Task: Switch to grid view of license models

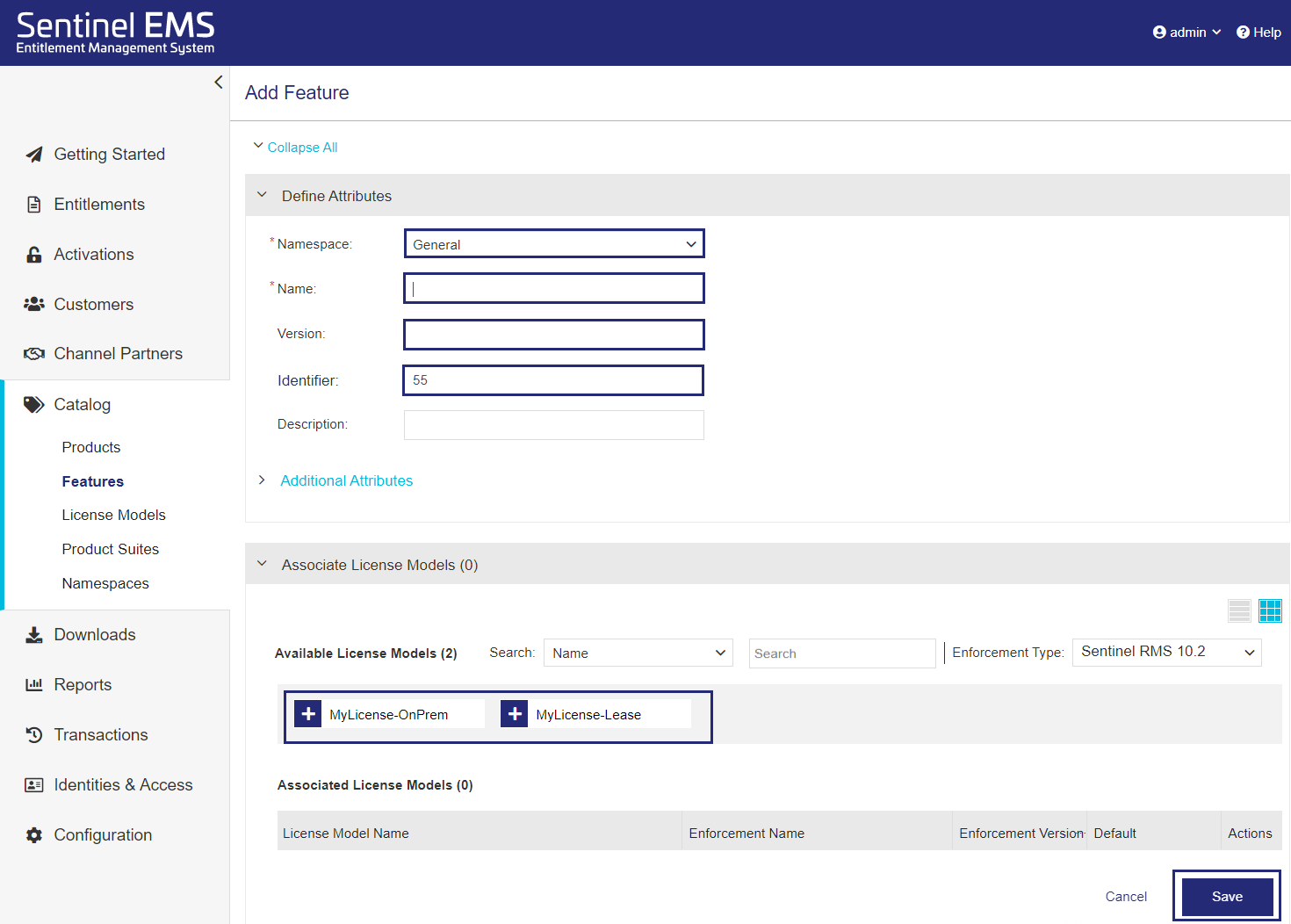Action: (1270, 610)
